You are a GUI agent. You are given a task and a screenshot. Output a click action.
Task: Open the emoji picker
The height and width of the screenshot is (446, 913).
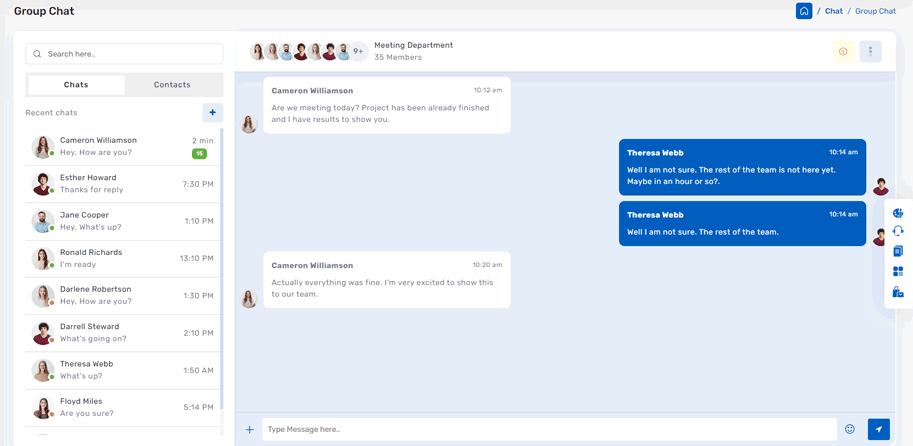click(850, 429)
